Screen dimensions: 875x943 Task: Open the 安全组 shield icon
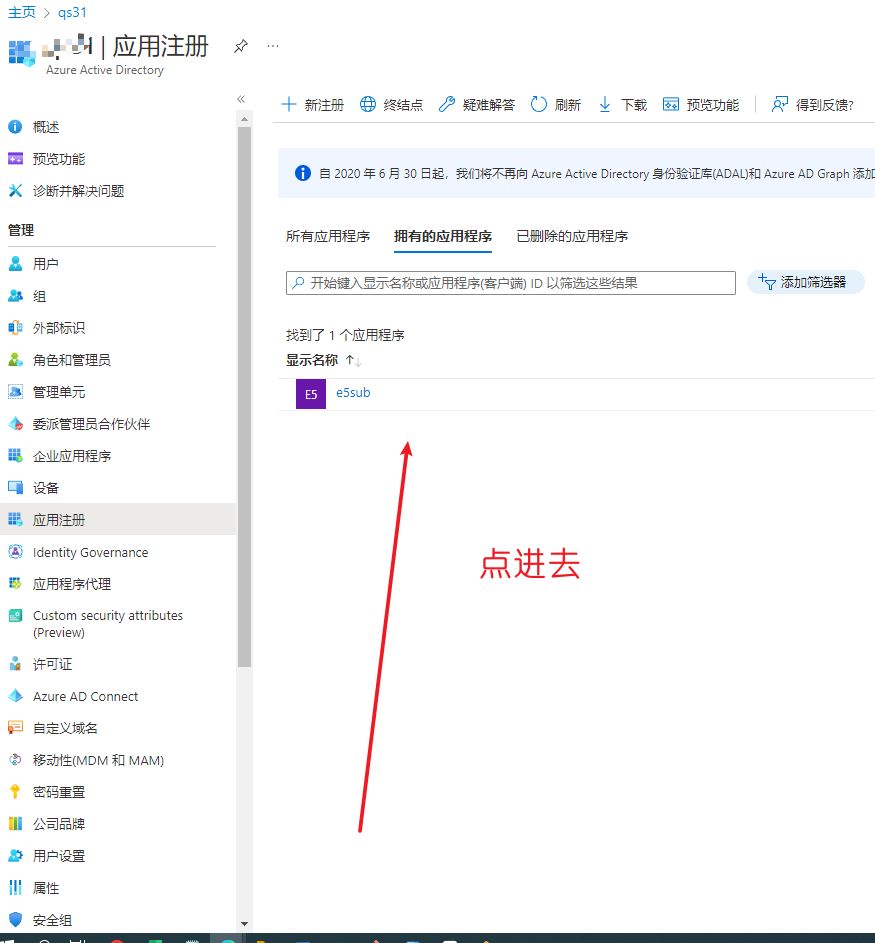tap(15, 920)
